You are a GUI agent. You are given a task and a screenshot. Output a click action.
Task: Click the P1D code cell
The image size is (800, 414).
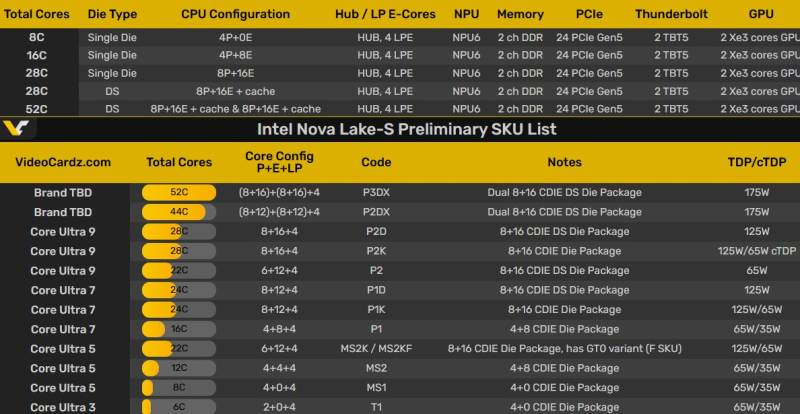pyautogui.click(x=376, y=290)
